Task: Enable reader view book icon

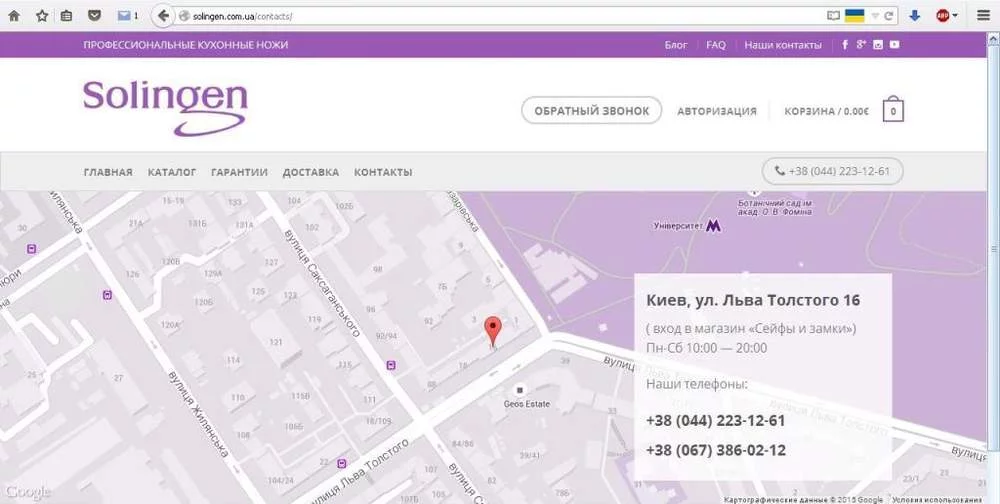Action: click(x=833, y=17)
